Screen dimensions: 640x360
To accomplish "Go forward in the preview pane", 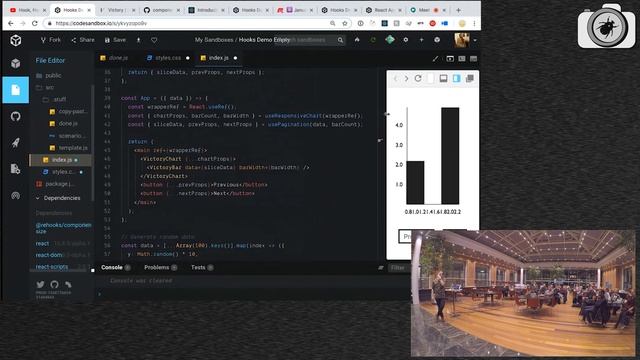I will [x=406, y=78].
